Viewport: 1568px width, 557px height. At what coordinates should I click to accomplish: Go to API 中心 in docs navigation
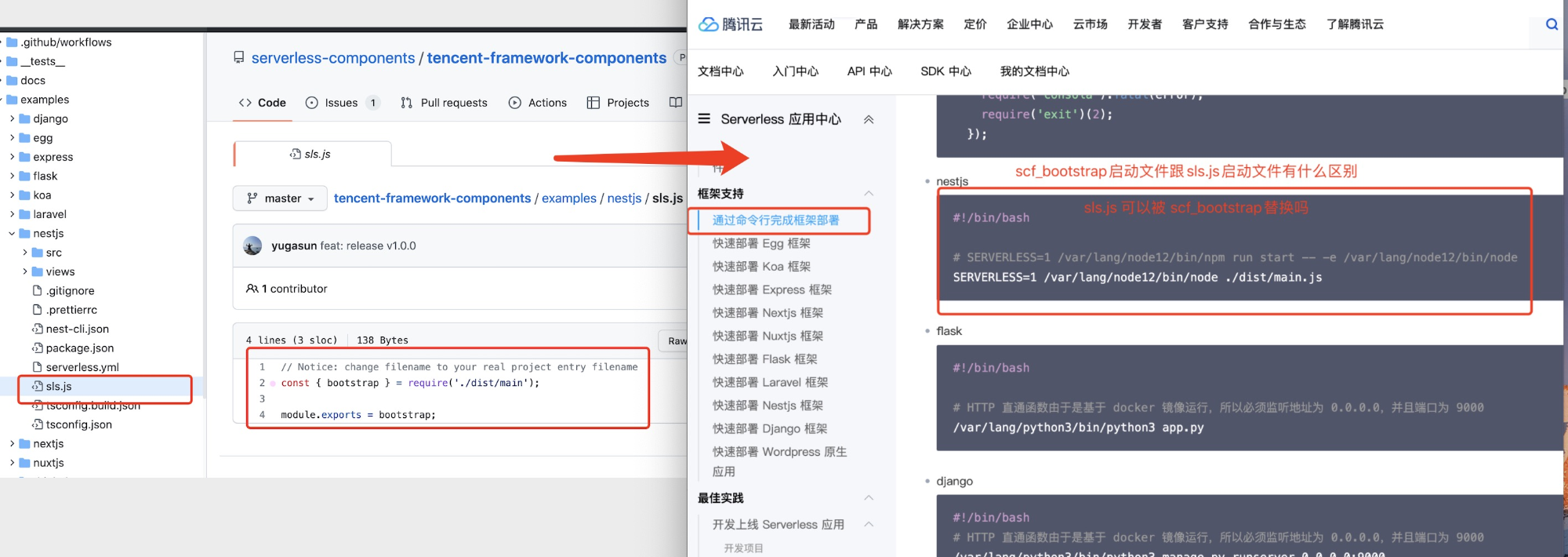(x=869, y=71)
